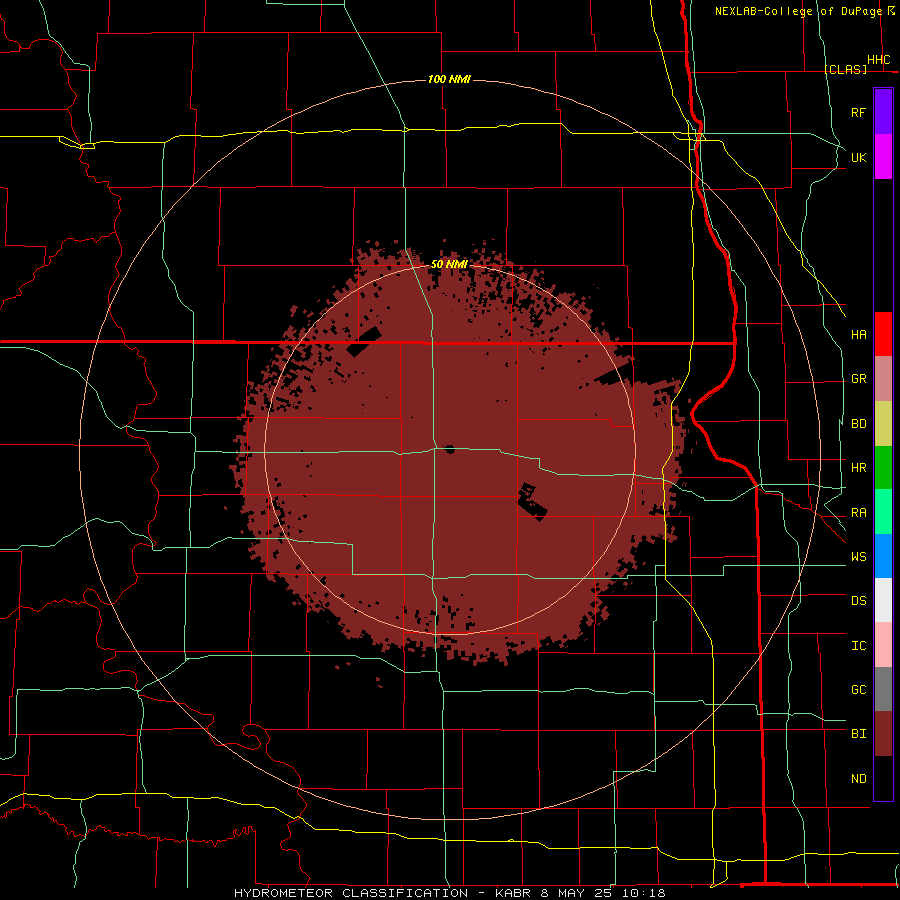The height and width of the screenshot is (900, 900).
Task: Click the "NEXLAB-College of DuPage" credit text
Action: pos(798,11)
